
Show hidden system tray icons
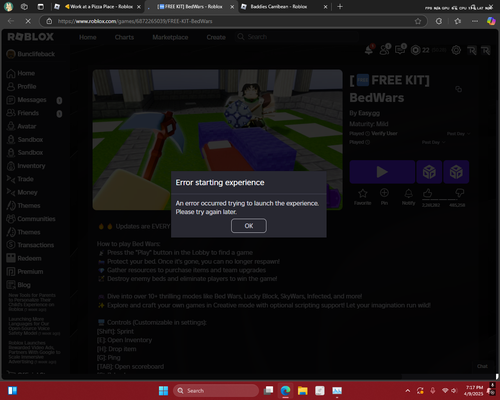point(407,391)
